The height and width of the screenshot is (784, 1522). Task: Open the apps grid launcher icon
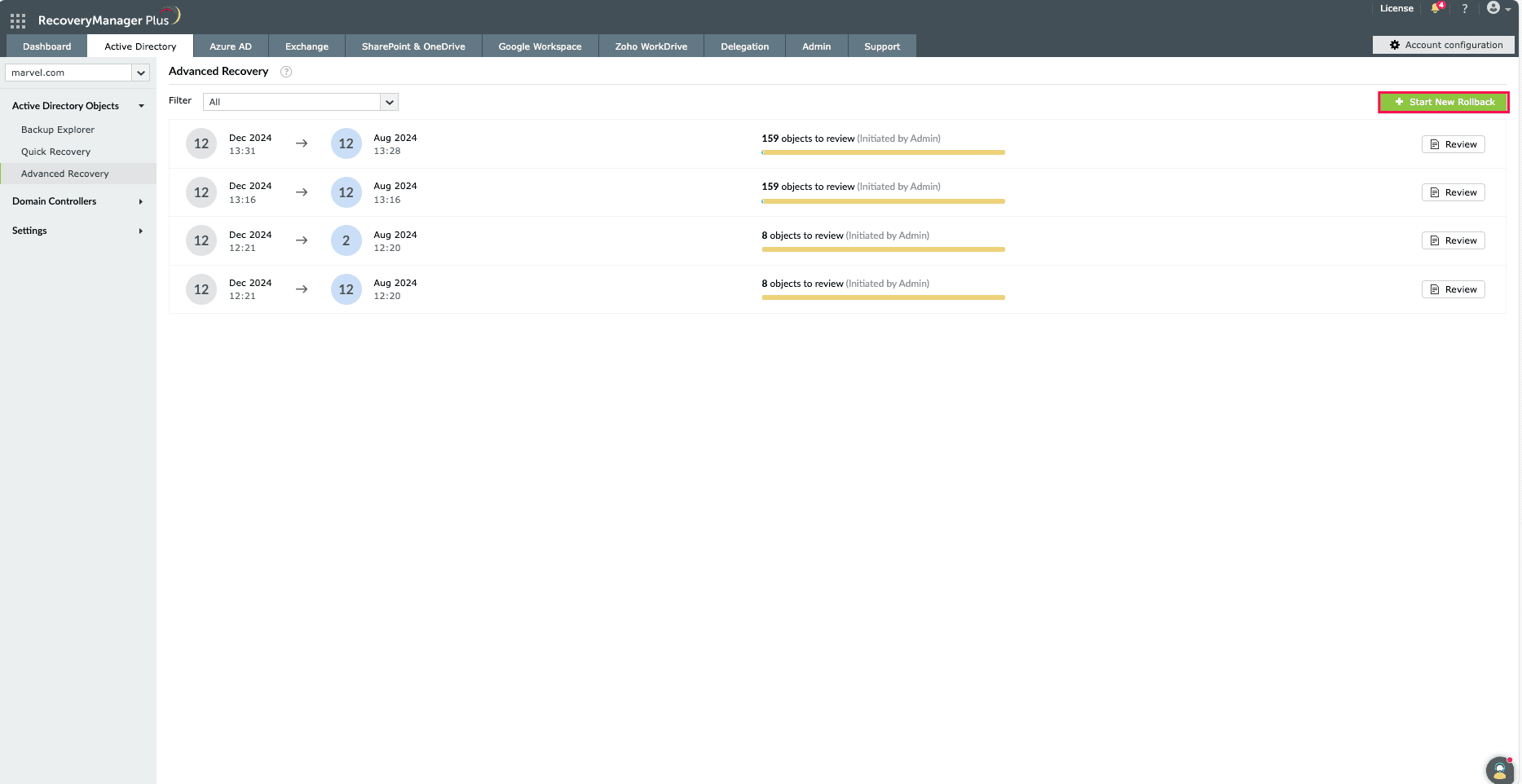coord(18,20)
